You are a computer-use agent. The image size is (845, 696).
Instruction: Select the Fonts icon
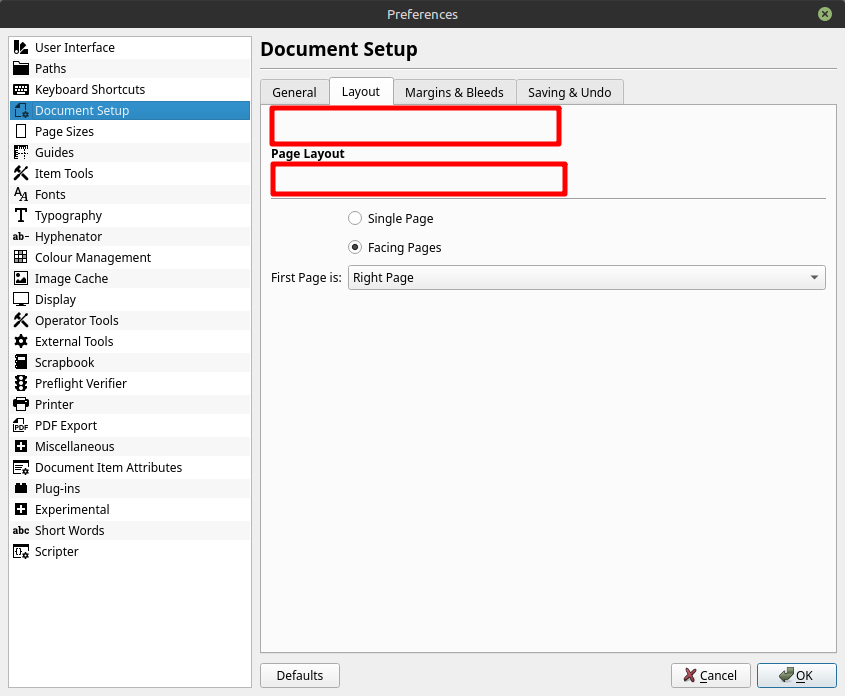click(21, 194)
